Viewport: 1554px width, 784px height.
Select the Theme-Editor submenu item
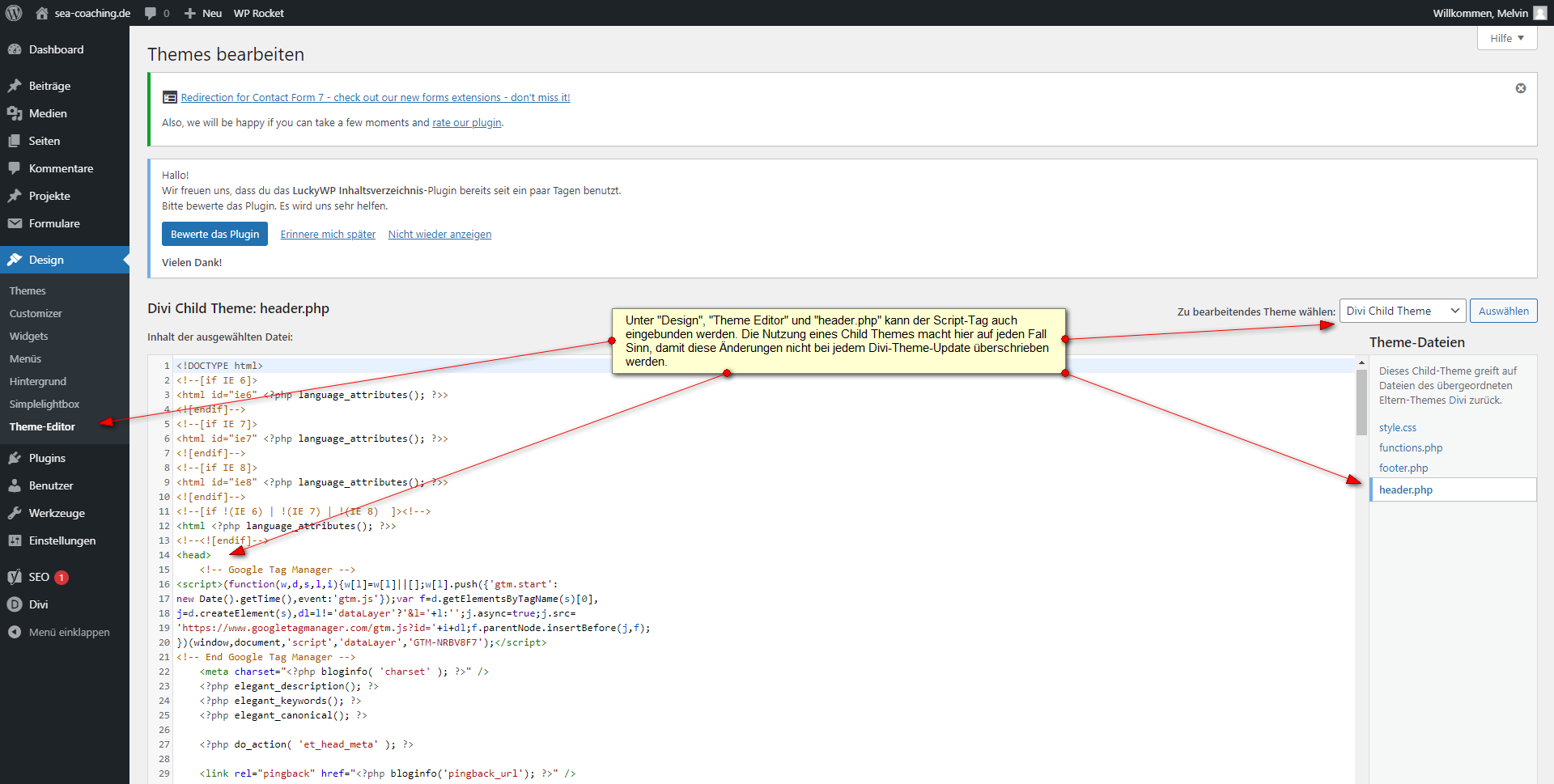pyautogui.click(x=42, y=426)
